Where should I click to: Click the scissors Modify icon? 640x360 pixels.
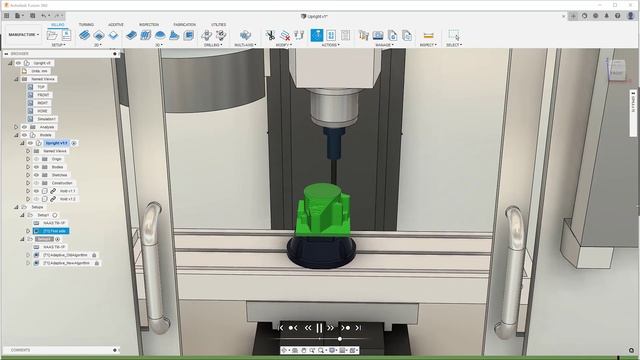pyautogui.click(x=270, y=35)
